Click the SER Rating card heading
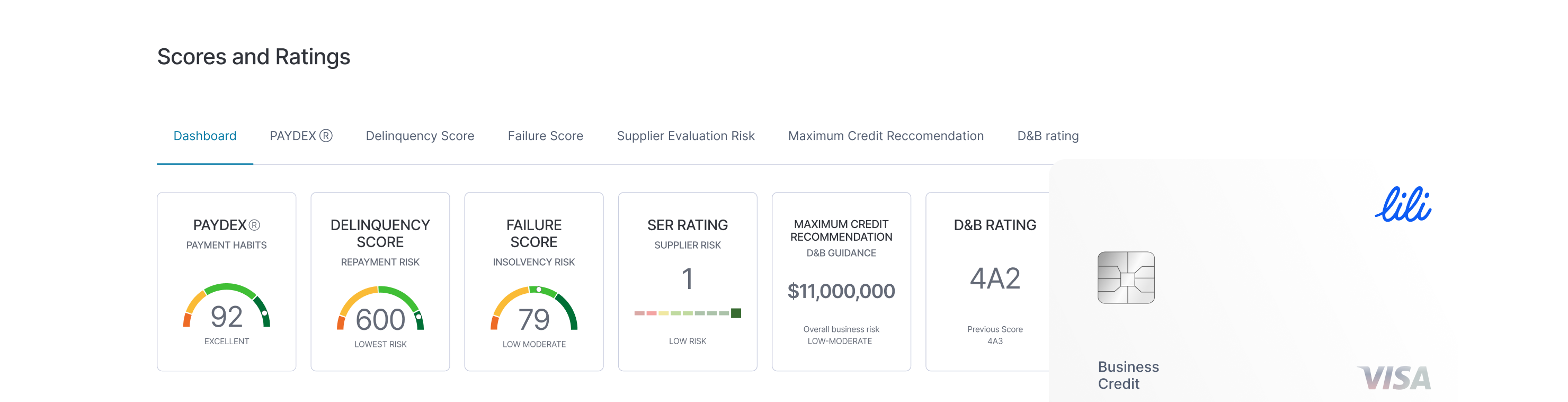Image resolution: width=1568 pixels, height=402 pixels. tap(687, 225)
